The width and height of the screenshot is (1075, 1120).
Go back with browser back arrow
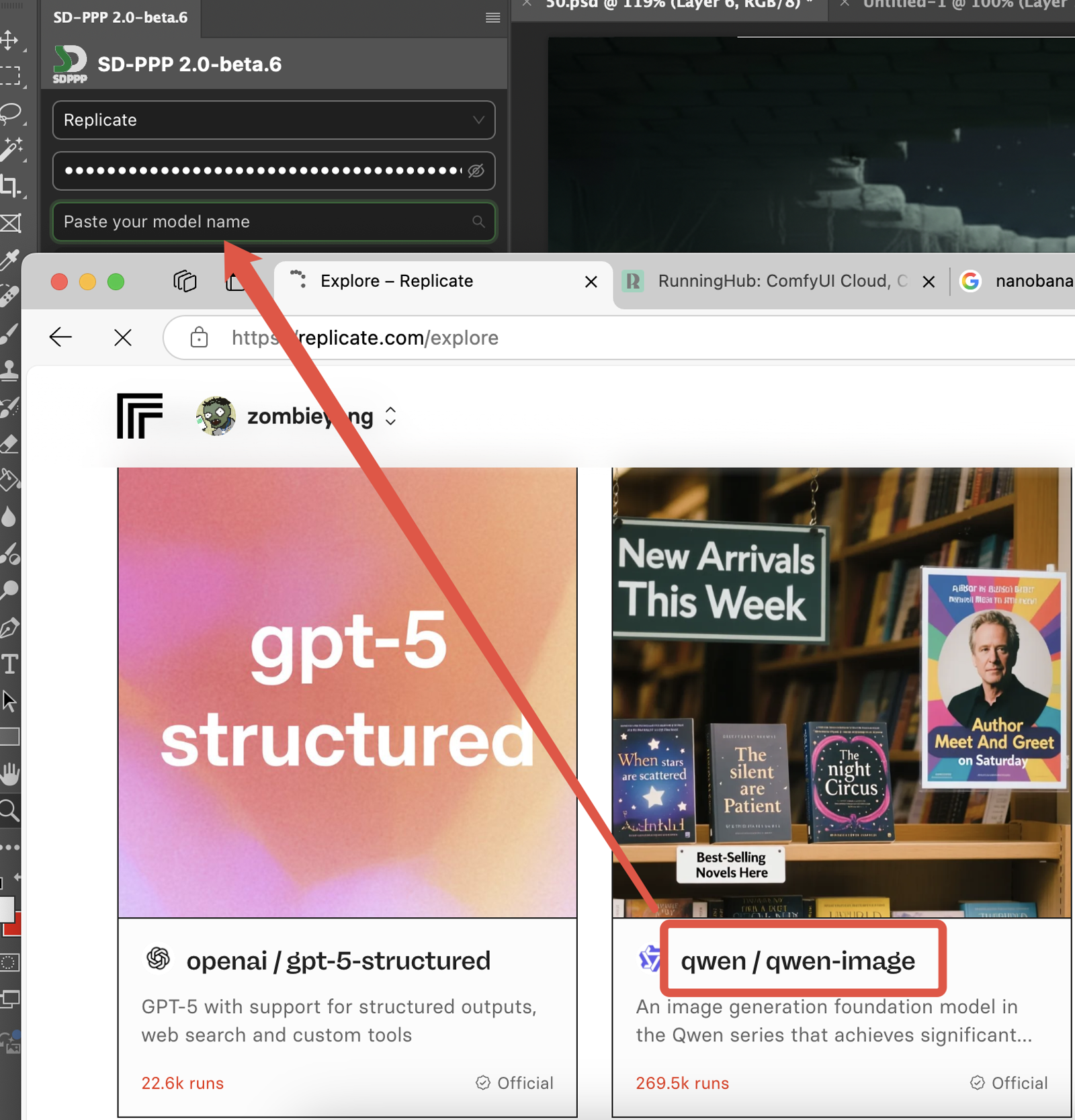(x=60, y=337)
